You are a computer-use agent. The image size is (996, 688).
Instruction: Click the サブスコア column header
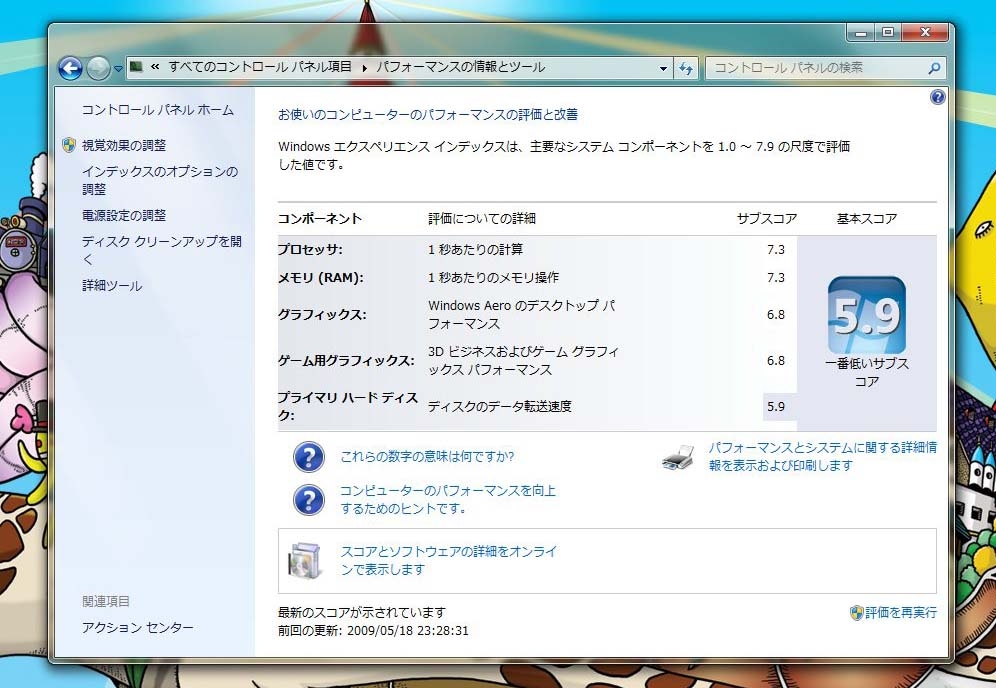point(767,219)
